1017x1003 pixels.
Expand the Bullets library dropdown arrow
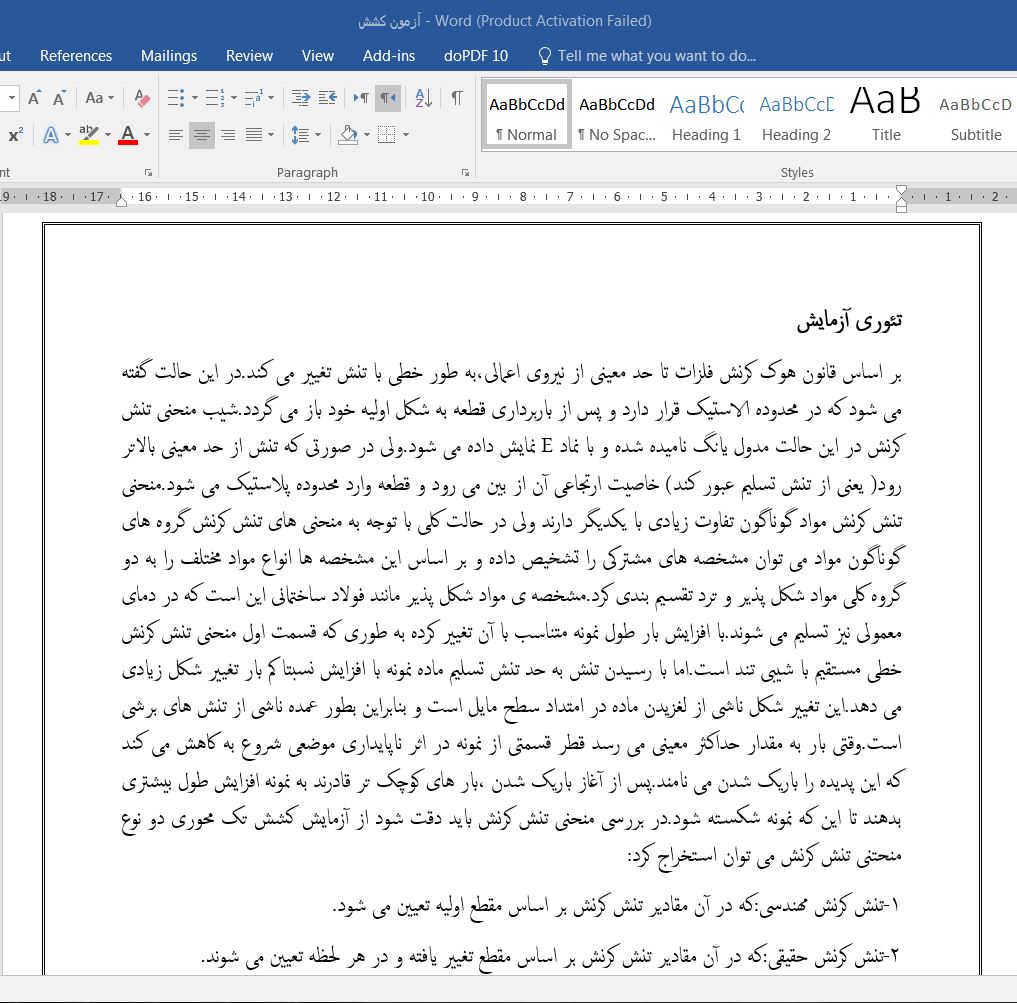[x=195, y=98]
